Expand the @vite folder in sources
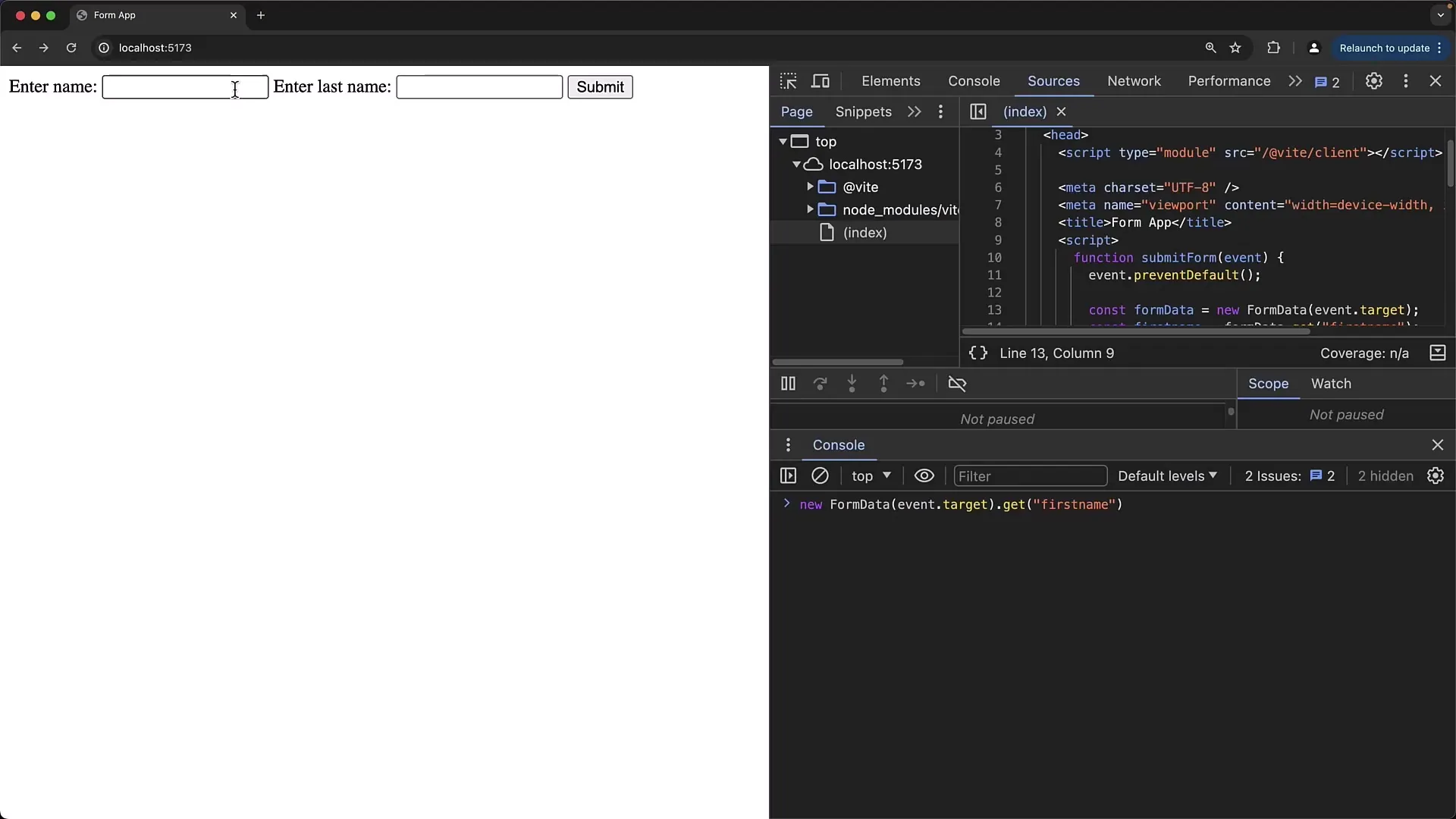Image resolution: width=1456 pixels, height=819 pixels. [810, 186]
